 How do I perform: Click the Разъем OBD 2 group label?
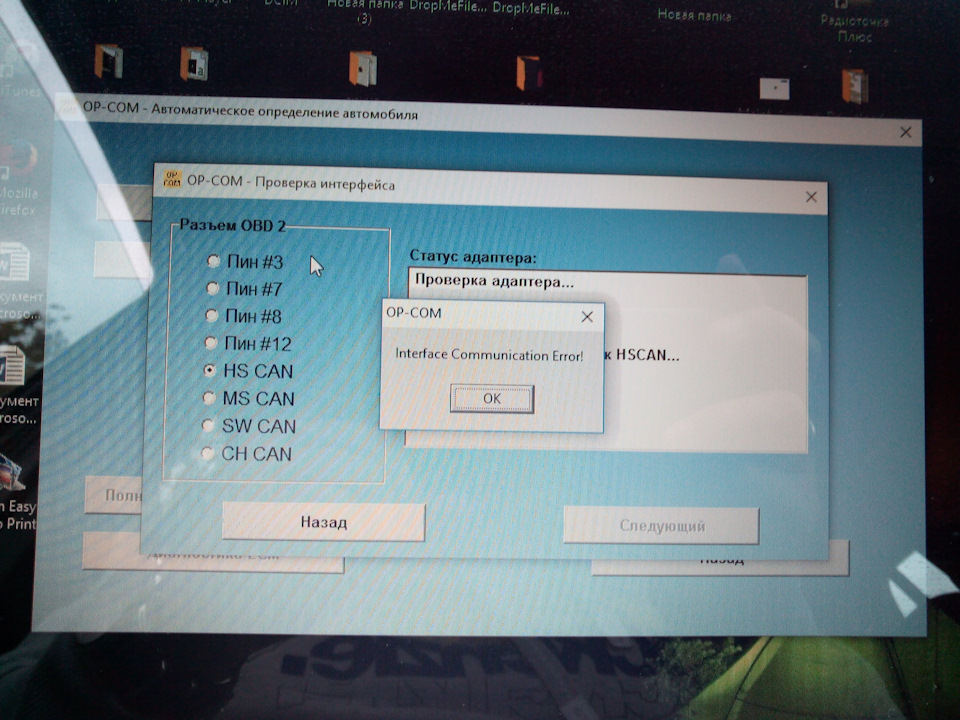[x=233, y=225]
